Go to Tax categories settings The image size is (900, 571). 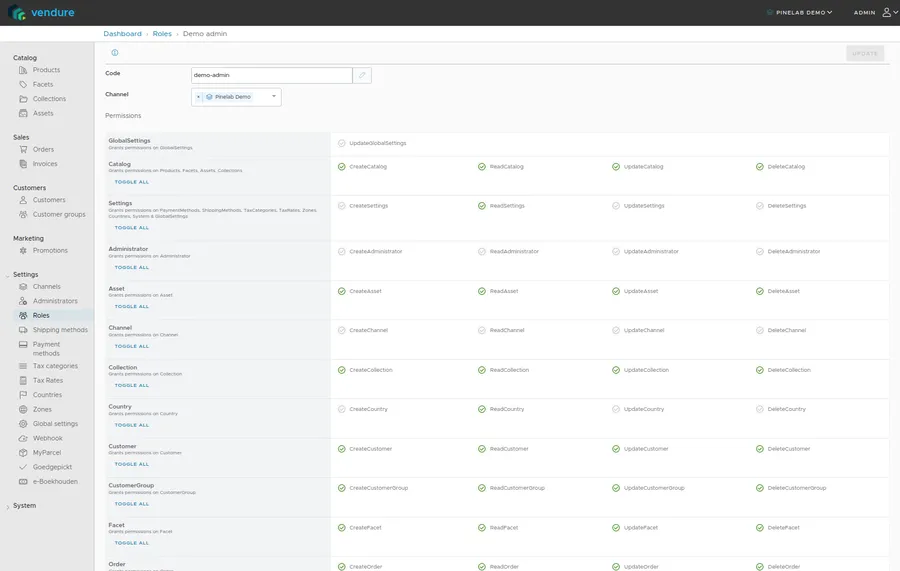point(55,366)
